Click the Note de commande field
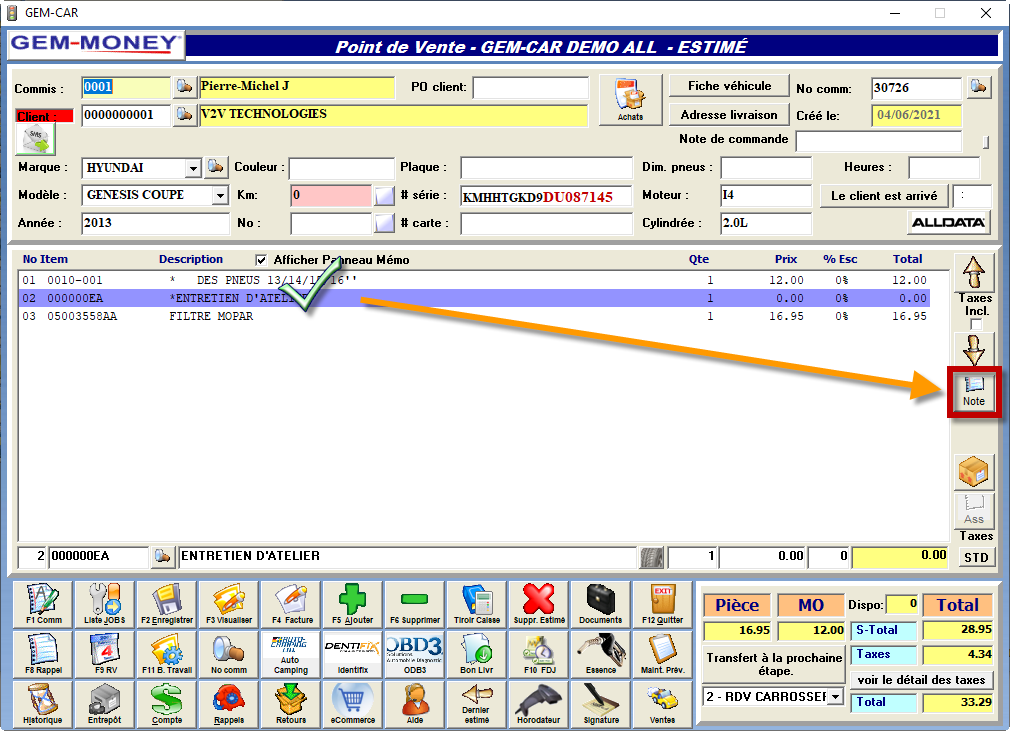The image size is (1010, 731). 879,140
